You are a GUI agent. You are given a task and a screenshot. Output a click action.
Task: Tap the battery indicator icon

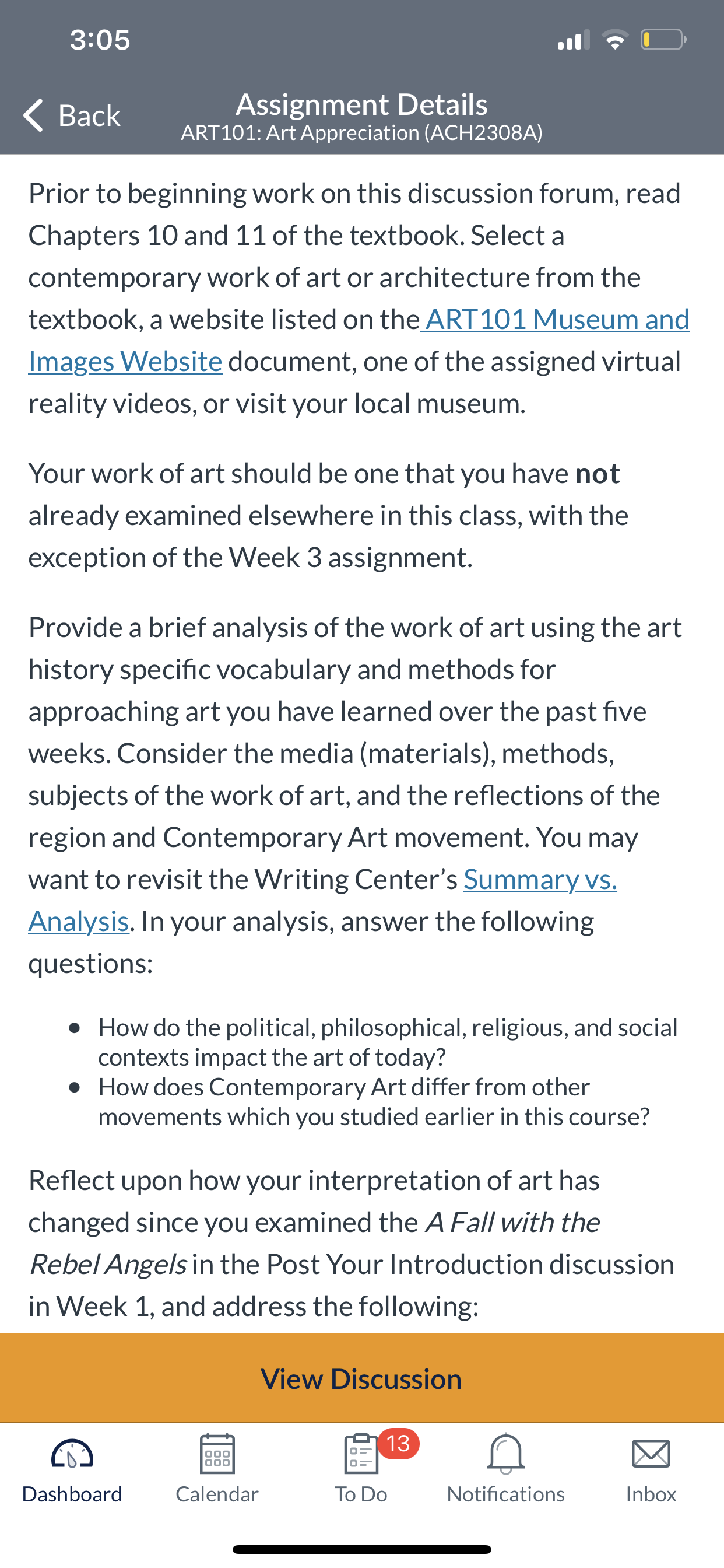[664, 40]
